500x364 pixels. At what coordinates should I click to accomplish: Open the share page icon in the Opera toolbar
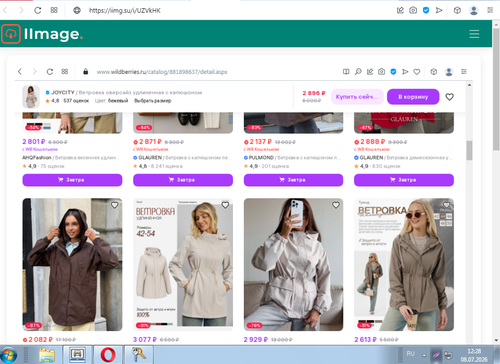point(400,10)
